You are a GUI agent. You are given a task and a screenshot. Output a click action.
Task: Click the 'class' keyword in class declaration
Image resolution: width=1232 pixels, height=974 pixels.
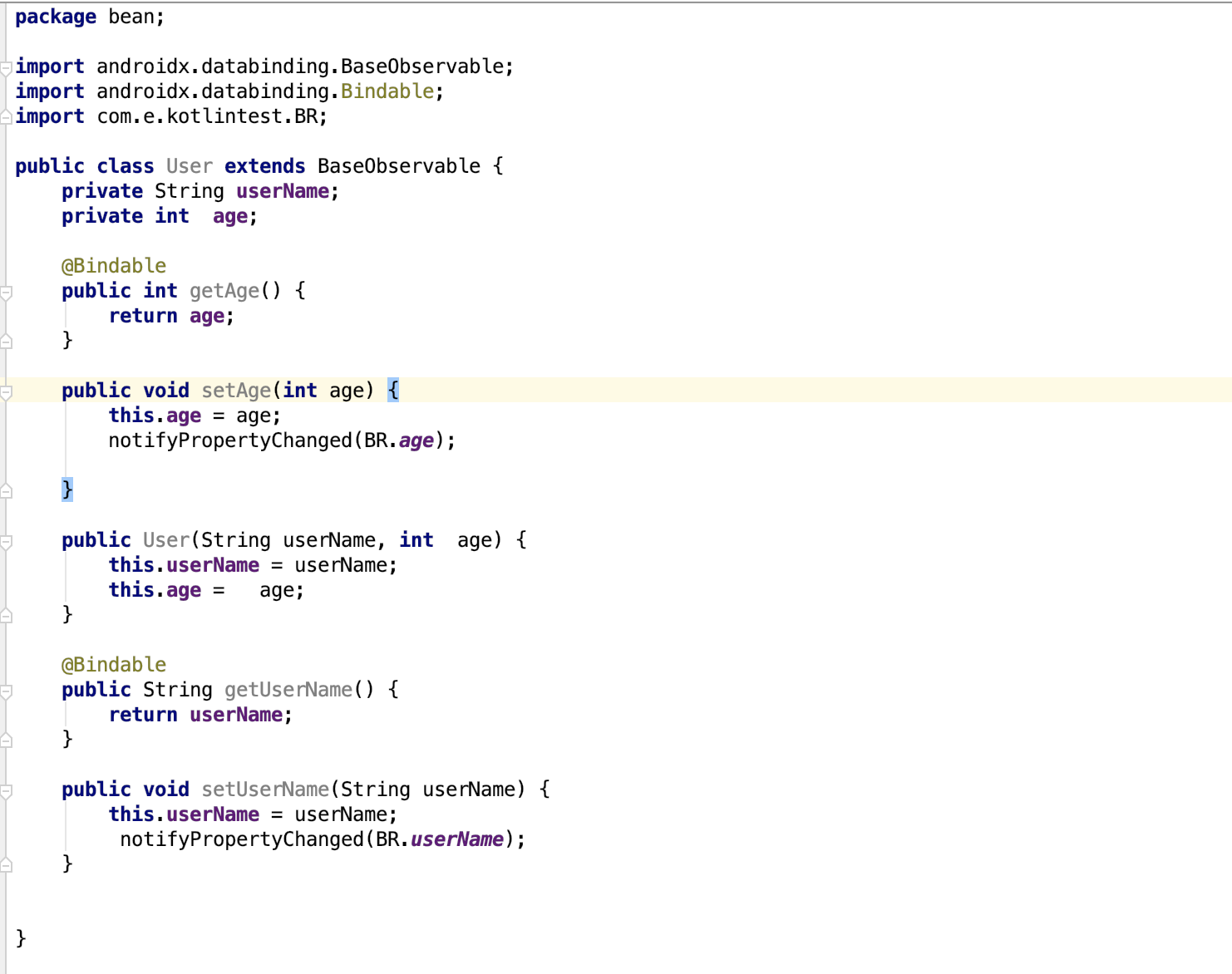[x=126, y=166]
